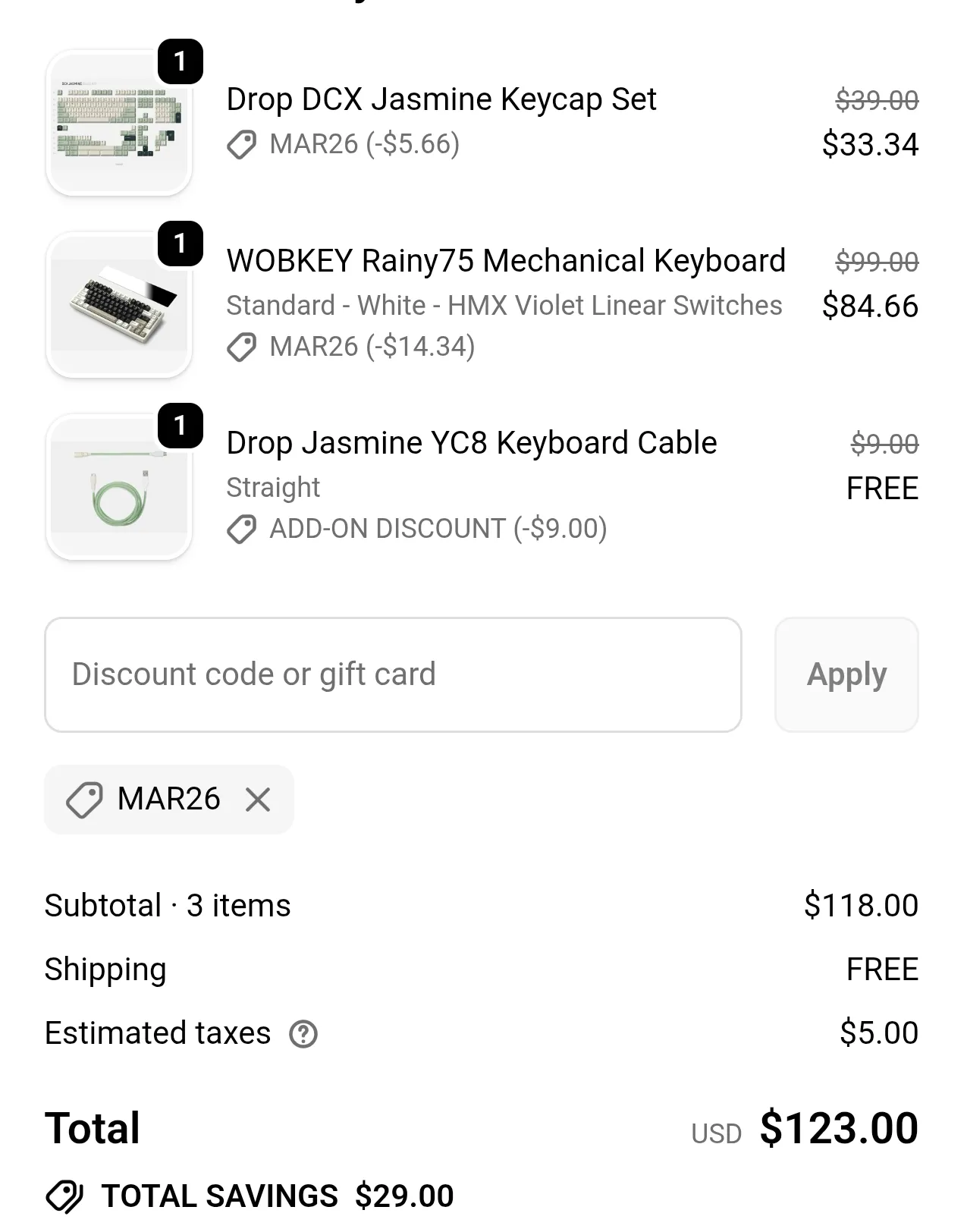The height and width of the screenshot is (1232, 967).
Task: Click quantity badge on Rainy75 keyboard
Action: 180,244
